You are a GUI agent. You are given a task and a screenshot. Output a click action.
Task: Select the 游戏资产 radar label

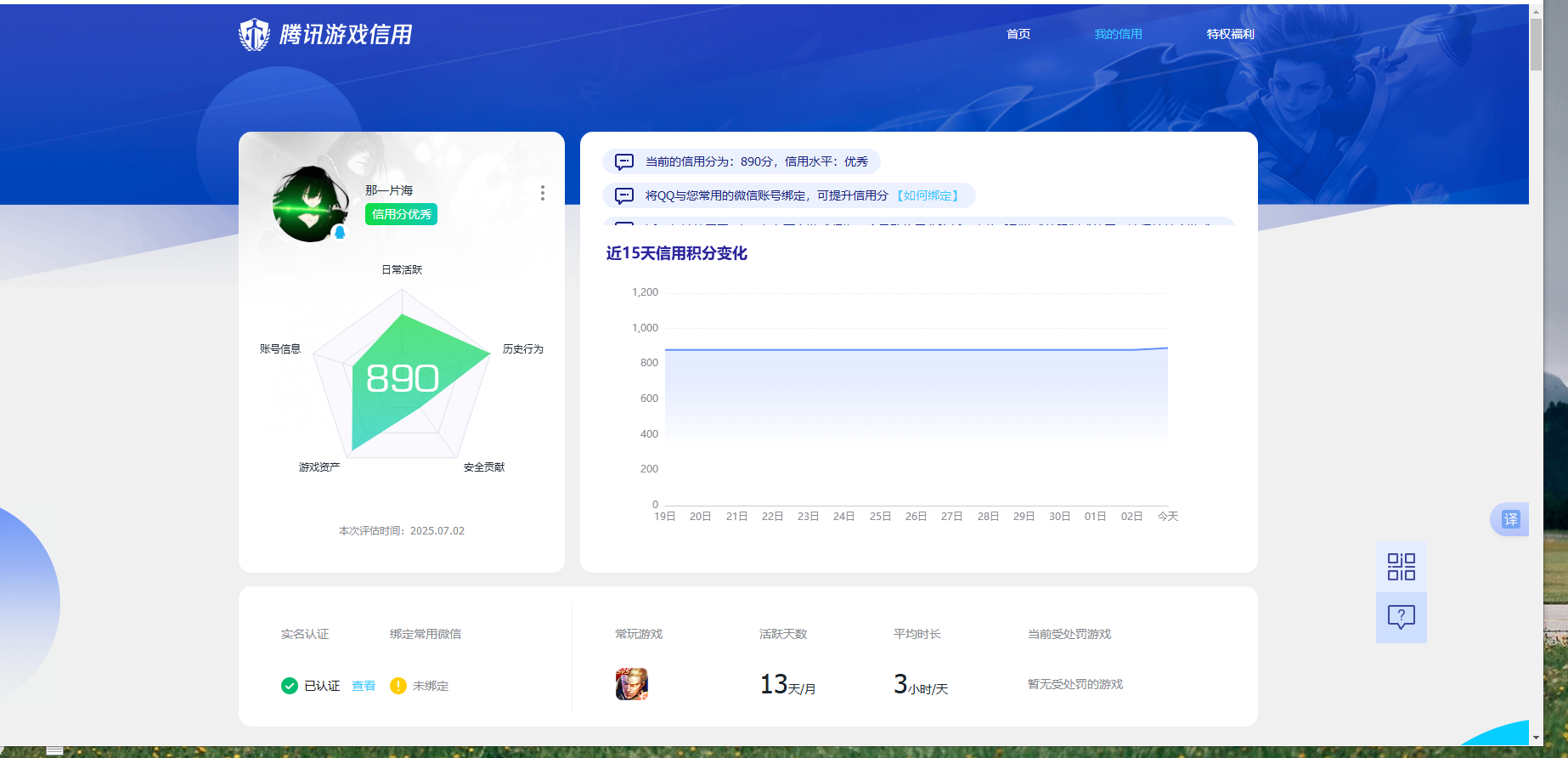click(x=319, y=467)
